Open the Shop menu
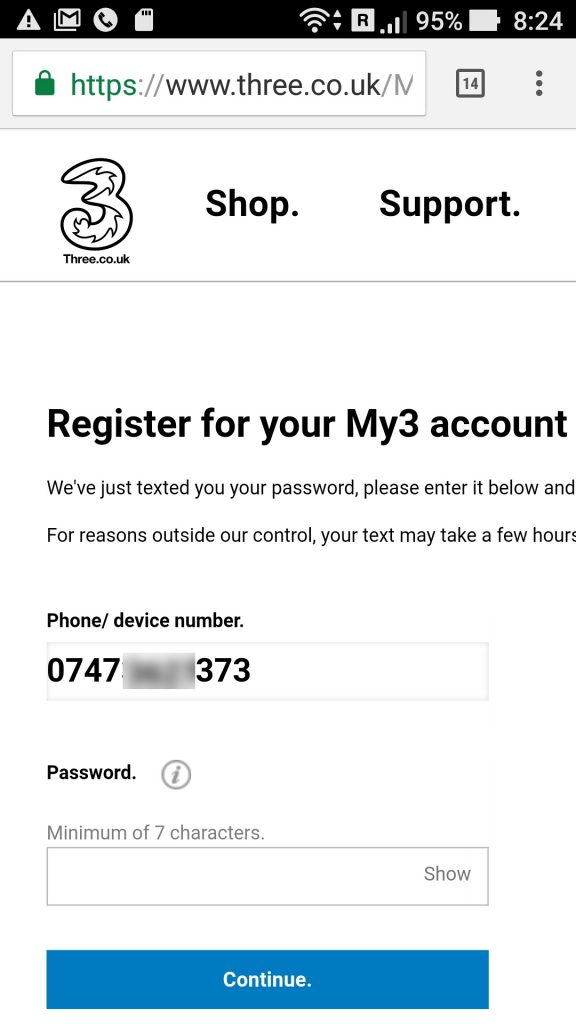The height and width of the screenshot is (1024, 576). pos(252,203)
